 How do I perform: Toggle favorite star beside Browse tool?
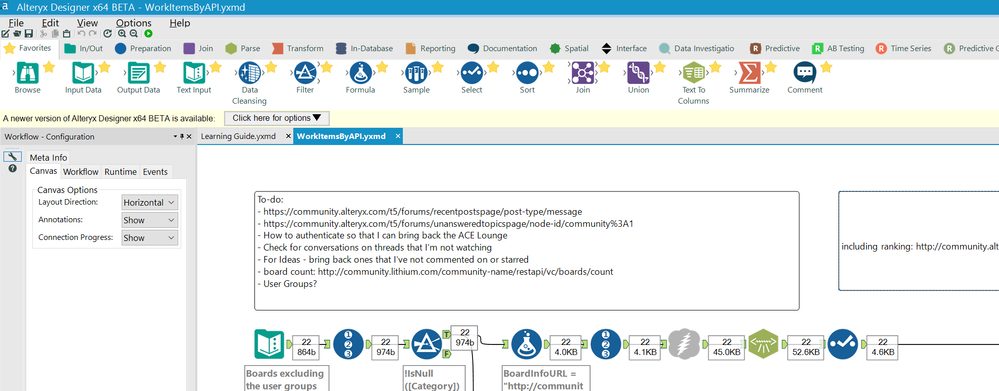click(48, 67)
